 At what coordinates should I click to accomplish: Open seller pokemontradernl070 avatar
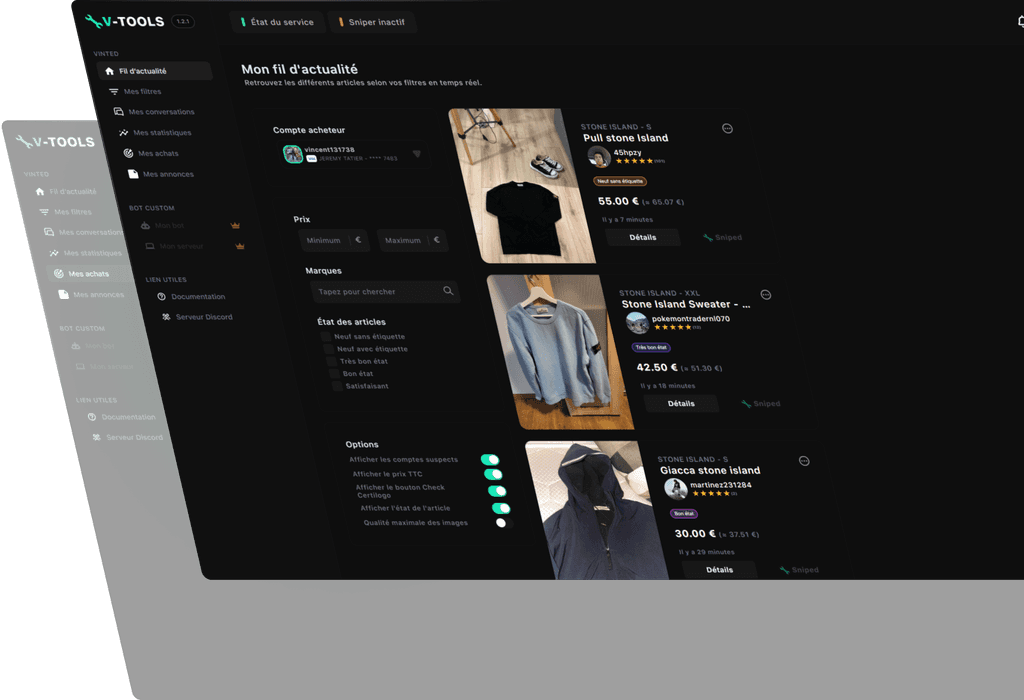(x=637, y=323)
